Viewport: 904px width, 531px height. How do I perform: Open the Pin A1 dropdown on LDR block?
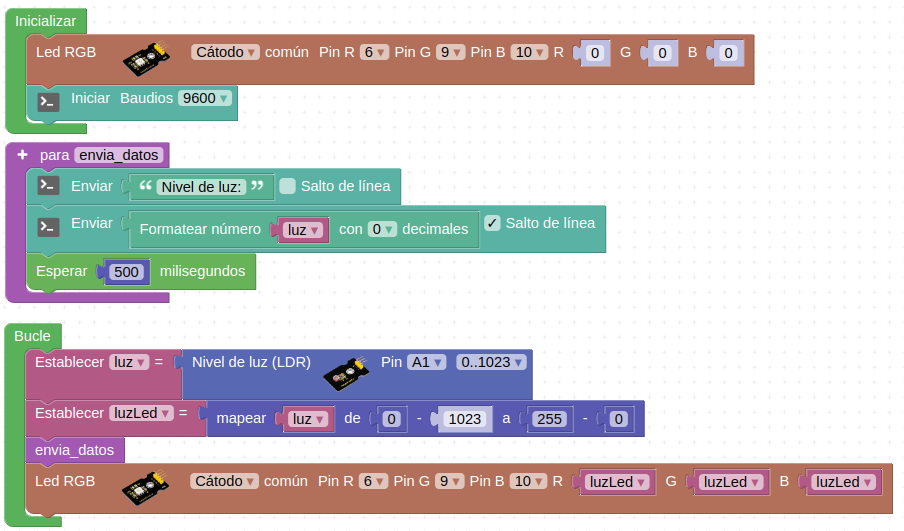point(426,362)
